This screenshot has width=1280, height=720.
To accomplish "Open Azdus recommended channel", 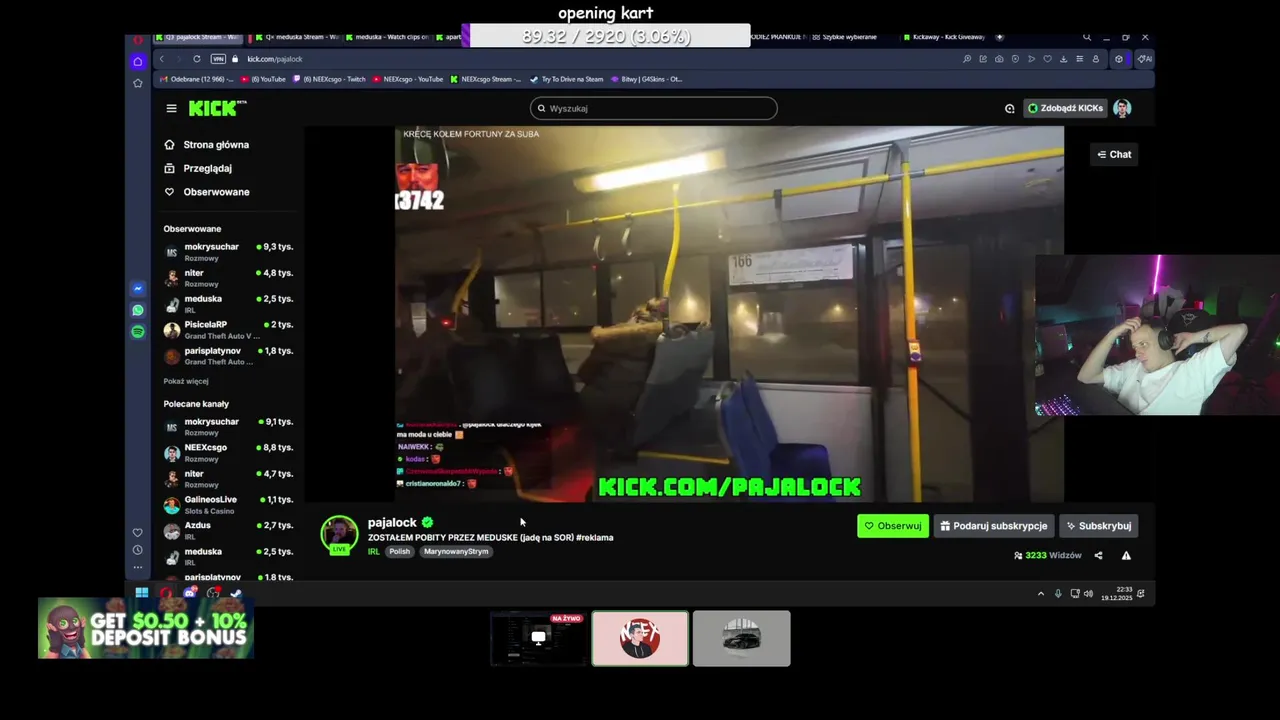I will pos(228,530).
